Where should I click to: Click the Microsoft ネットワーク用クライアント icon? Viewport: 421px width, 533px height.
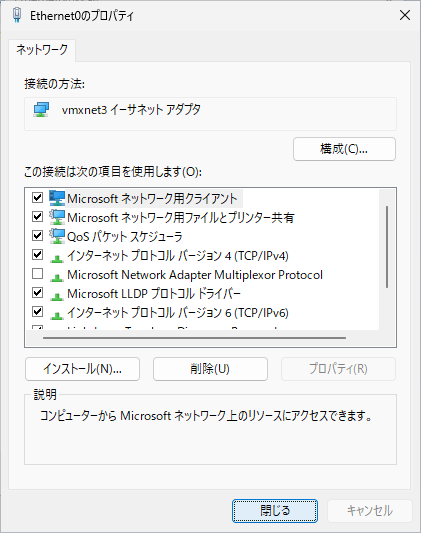click(57, 198)
